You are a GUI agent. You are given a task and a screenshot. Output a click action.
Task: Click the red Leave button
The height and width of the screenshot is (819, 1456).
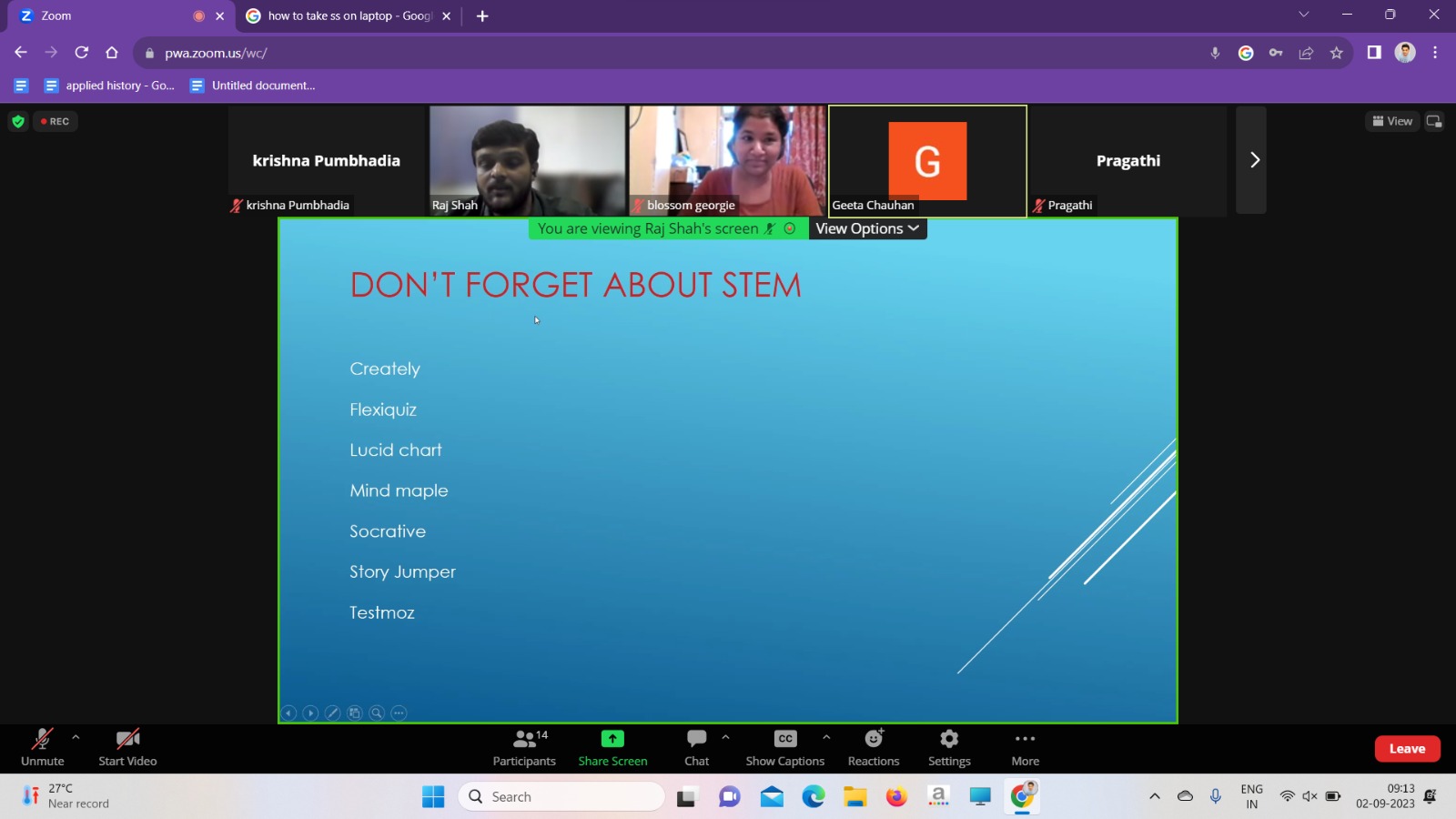click(1407, 749)
